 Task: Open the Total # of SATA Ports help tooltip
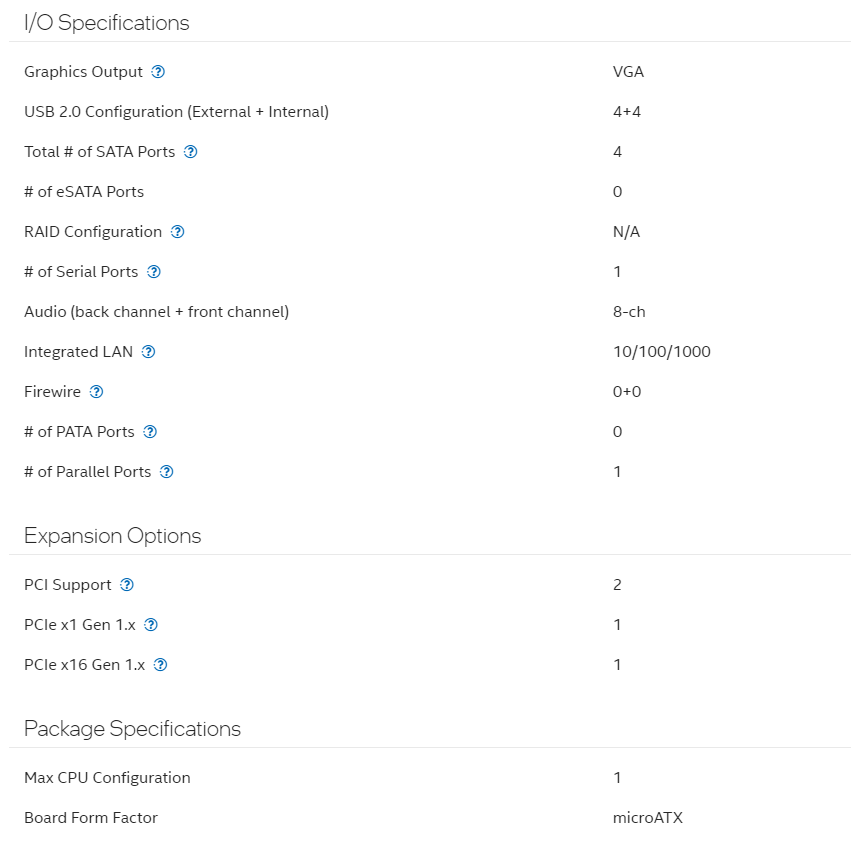coord(190,152)
